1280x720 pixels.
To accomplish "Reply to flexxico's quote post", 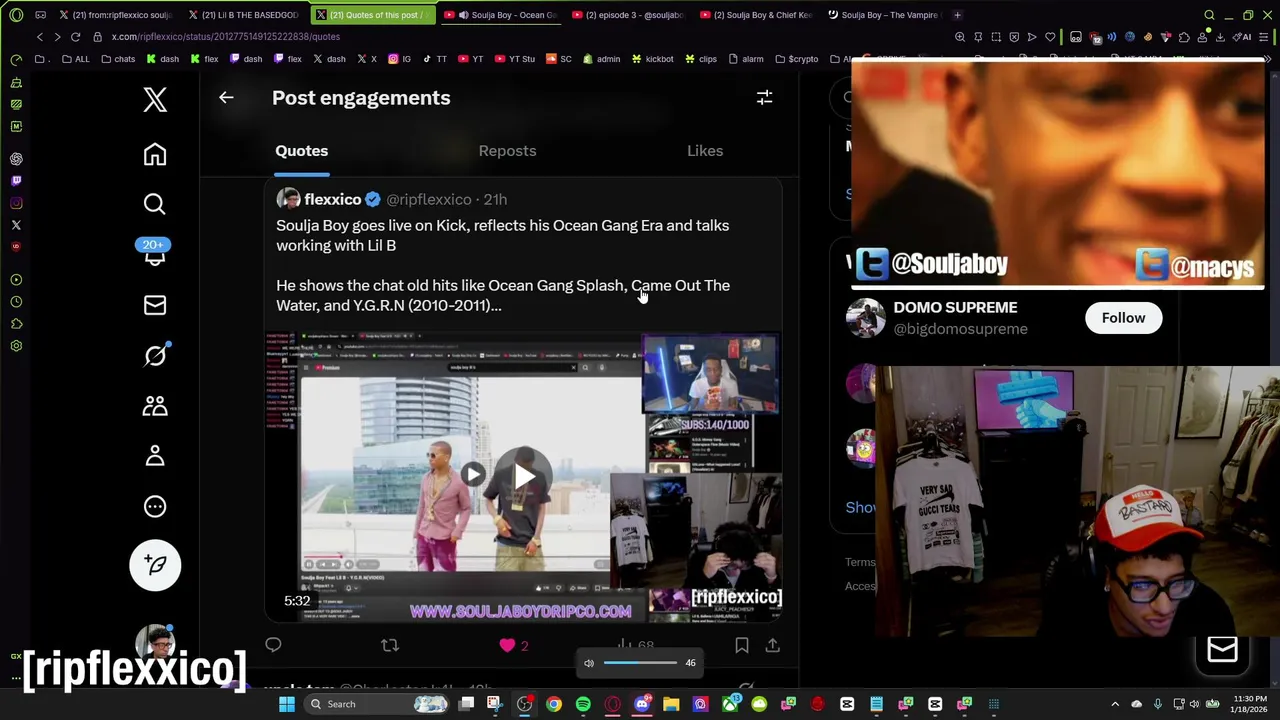I will pos(273,645).
